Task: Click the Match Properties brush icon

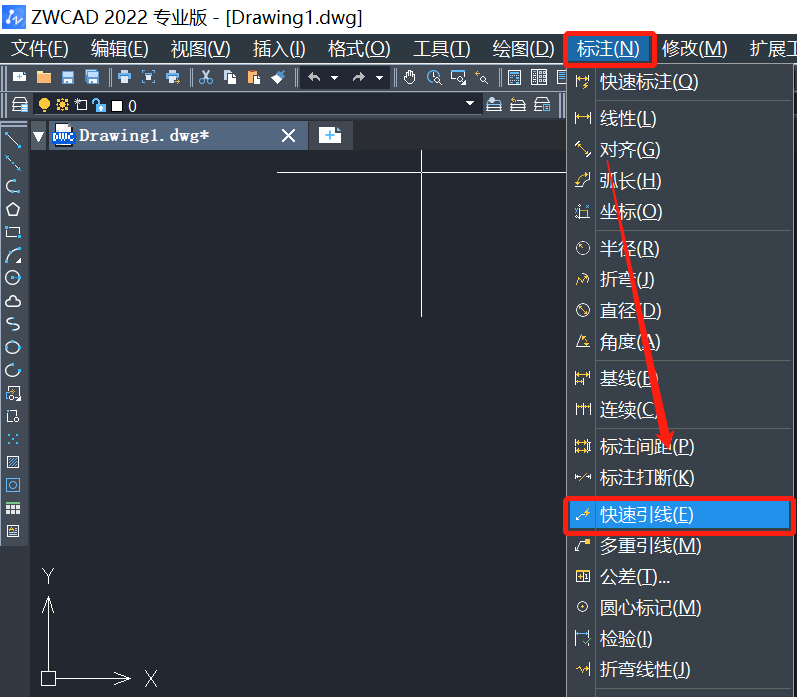Action: tap(278, 77)
